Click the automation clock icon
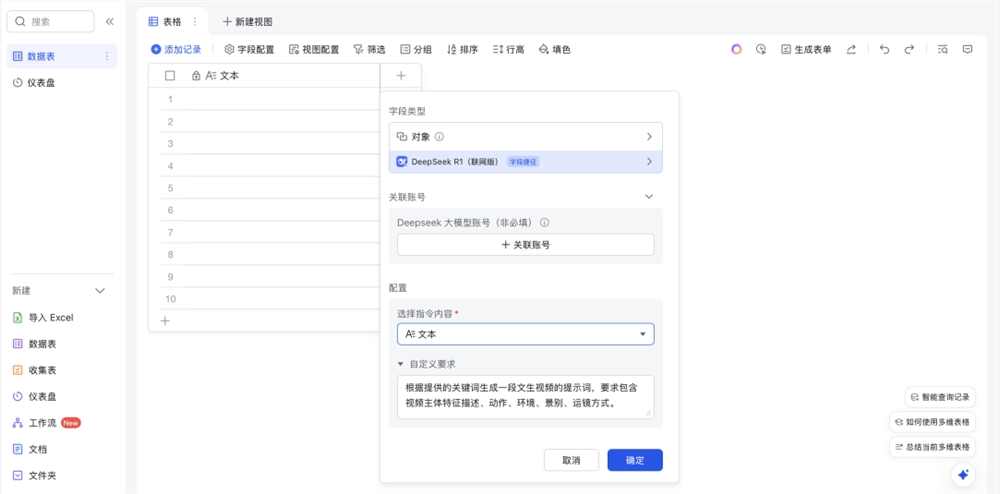 761,49
